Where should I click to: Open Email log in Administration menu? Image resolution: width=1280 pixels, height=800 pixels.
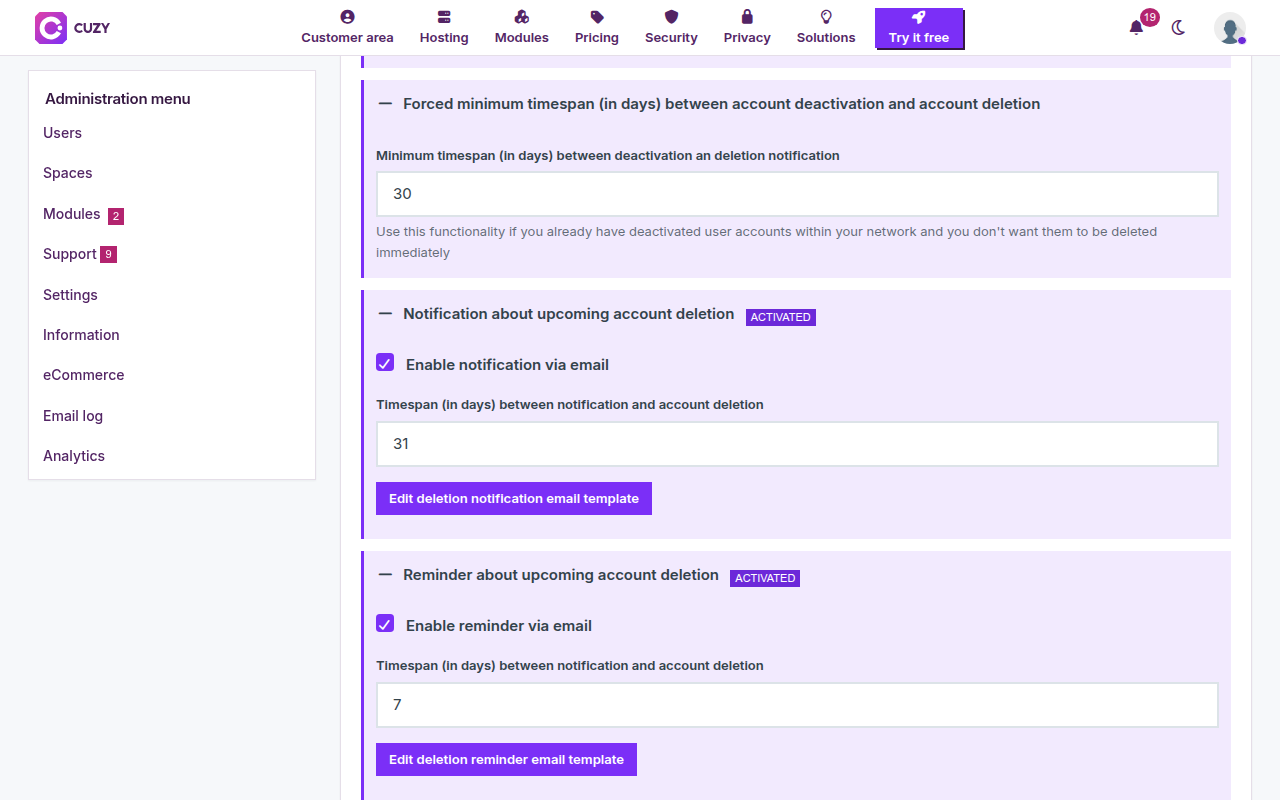73,416
